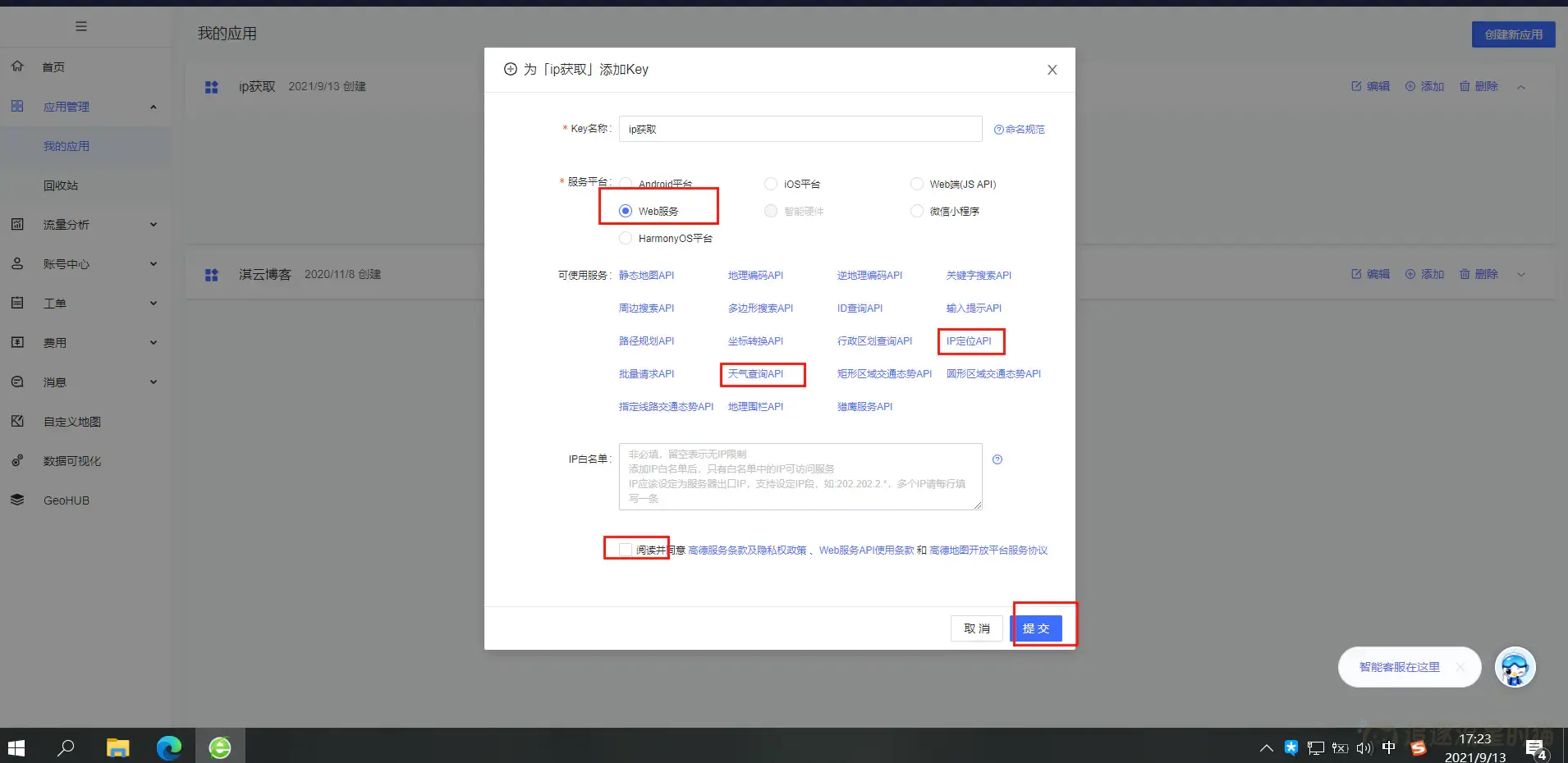Click the question mark icon beside IP白名单 field
The width and height of the screenshot is (1568, 763).
pos(997,459)
